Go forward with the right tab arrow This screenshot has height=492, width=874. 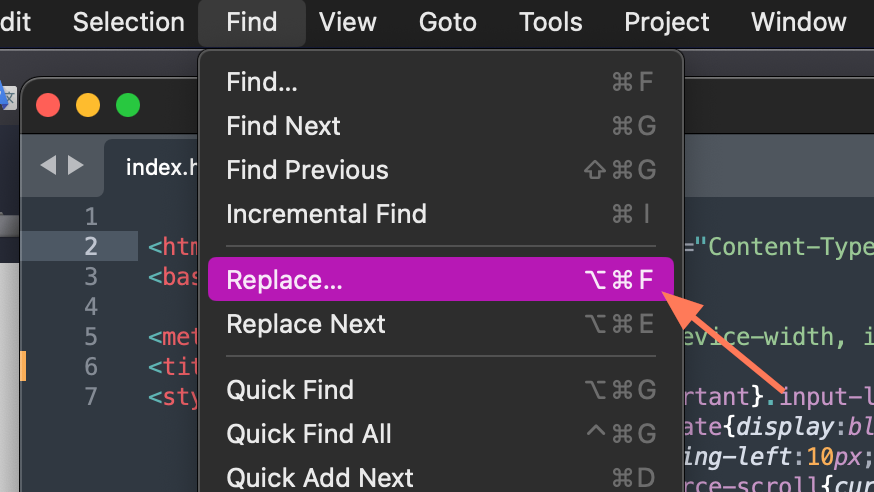[75, 165]
